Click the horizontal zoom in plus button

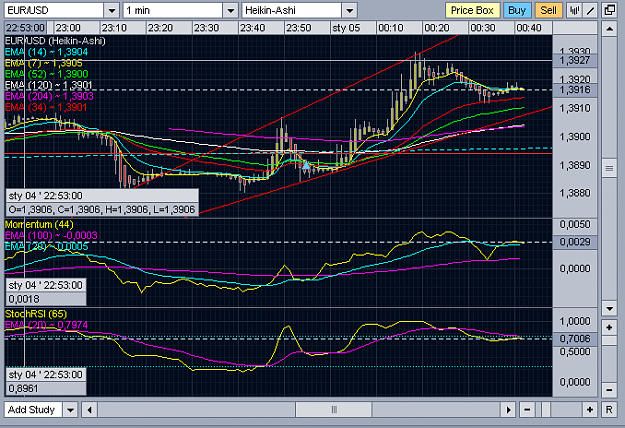(590, 410)
